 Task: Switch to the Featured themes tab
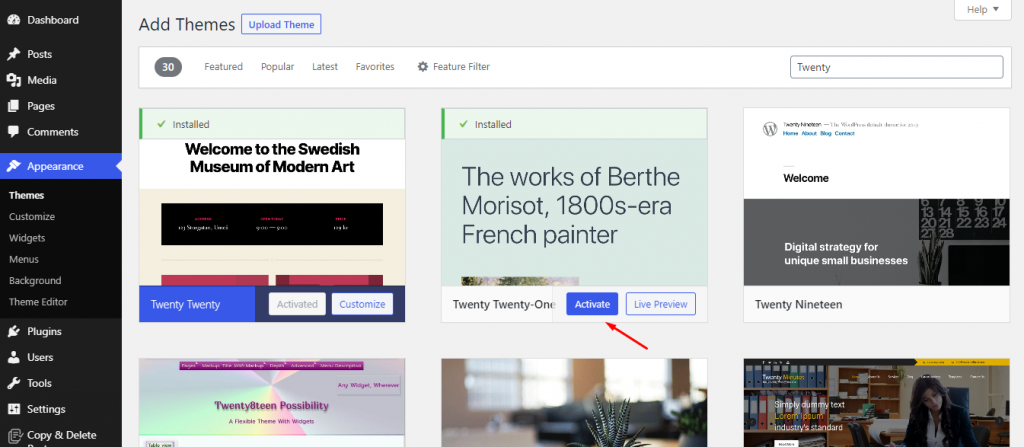tap(223, 67)
